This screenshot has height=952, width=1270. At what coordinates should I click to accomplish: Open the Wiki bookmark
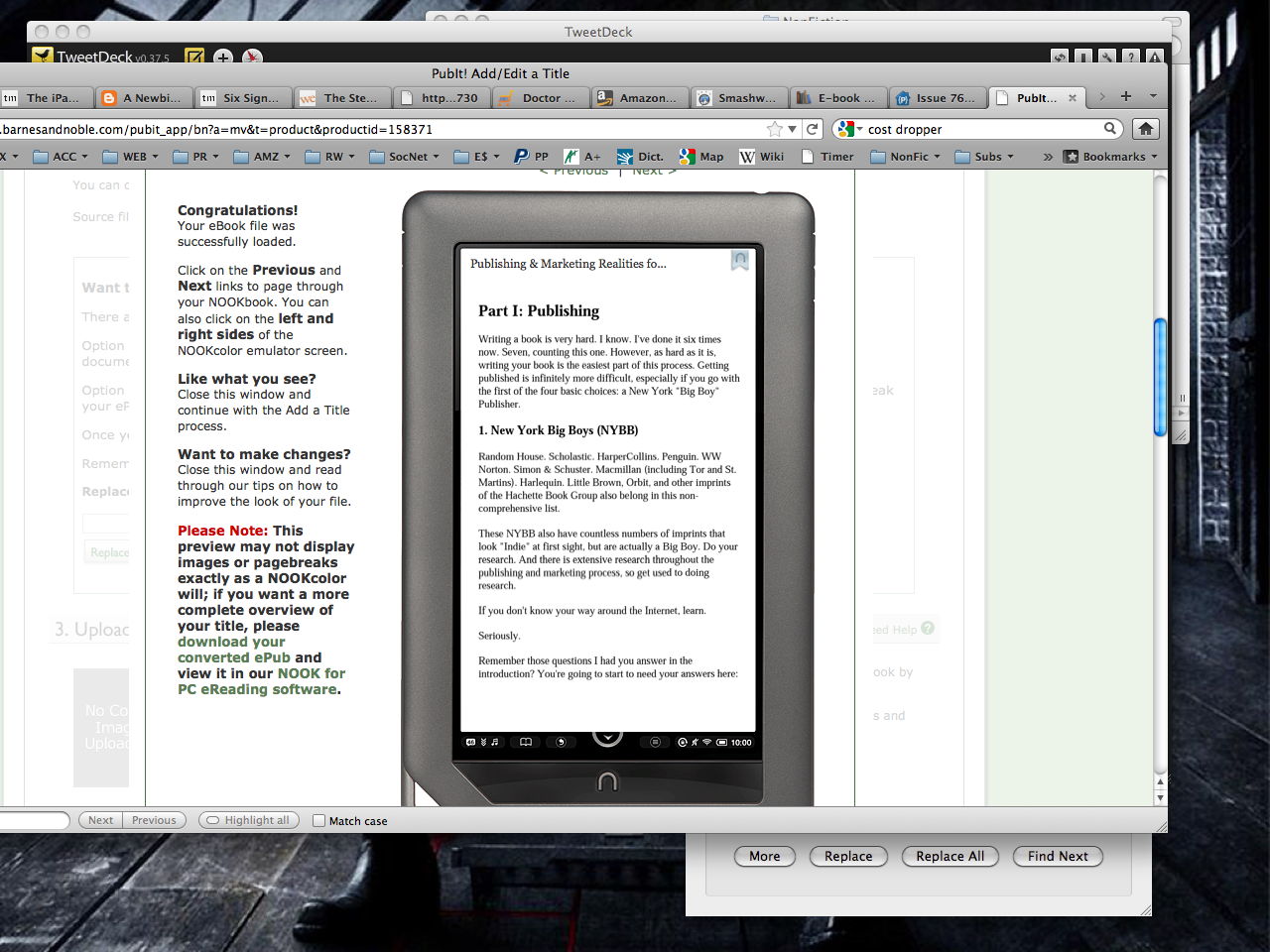tap(761, 157)
